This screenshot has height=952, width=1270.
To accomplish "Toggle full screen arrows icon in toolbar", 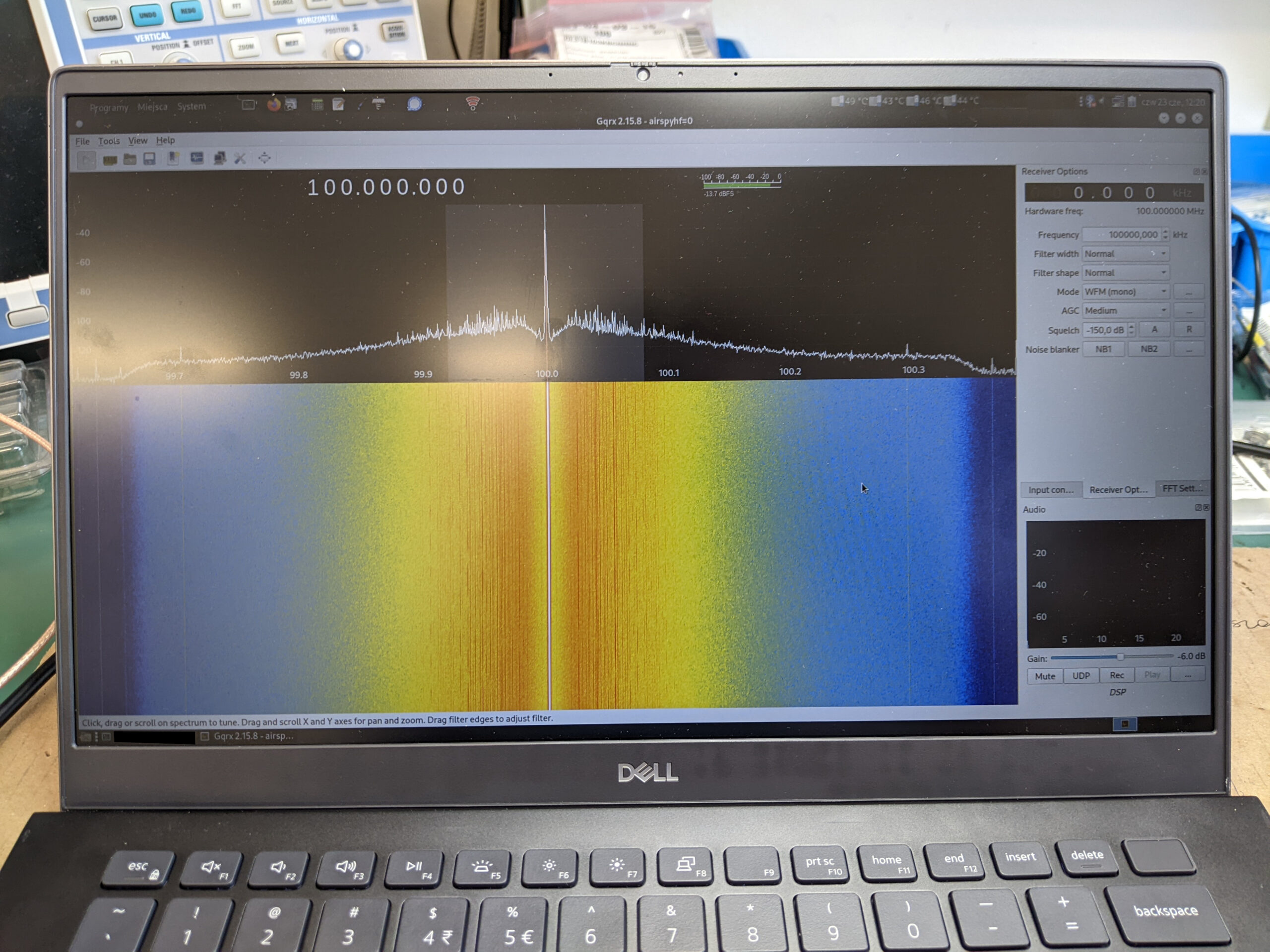I will (264, 158).
